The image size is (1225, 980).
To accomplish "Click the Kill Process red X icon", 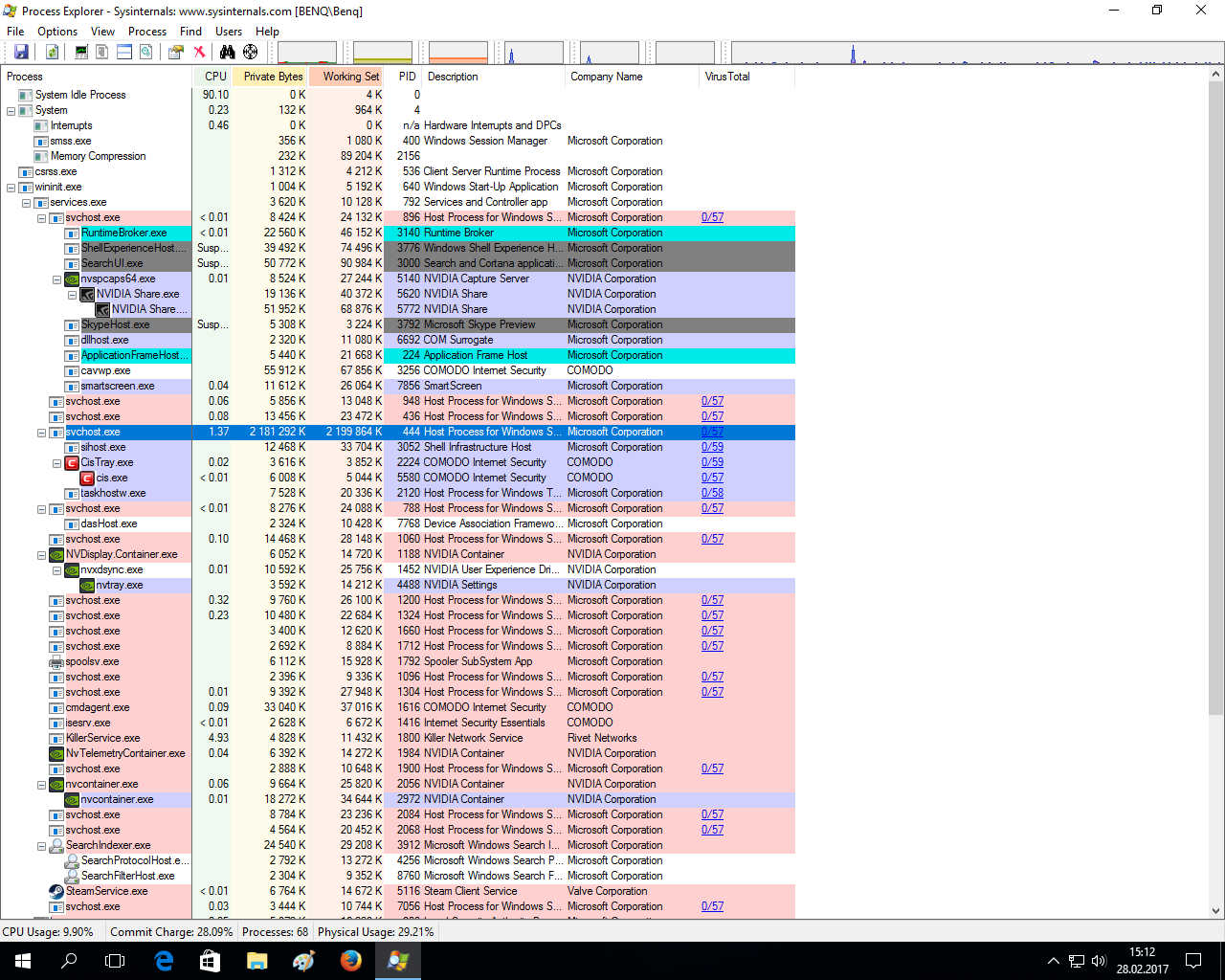I will tap(199, 52).
